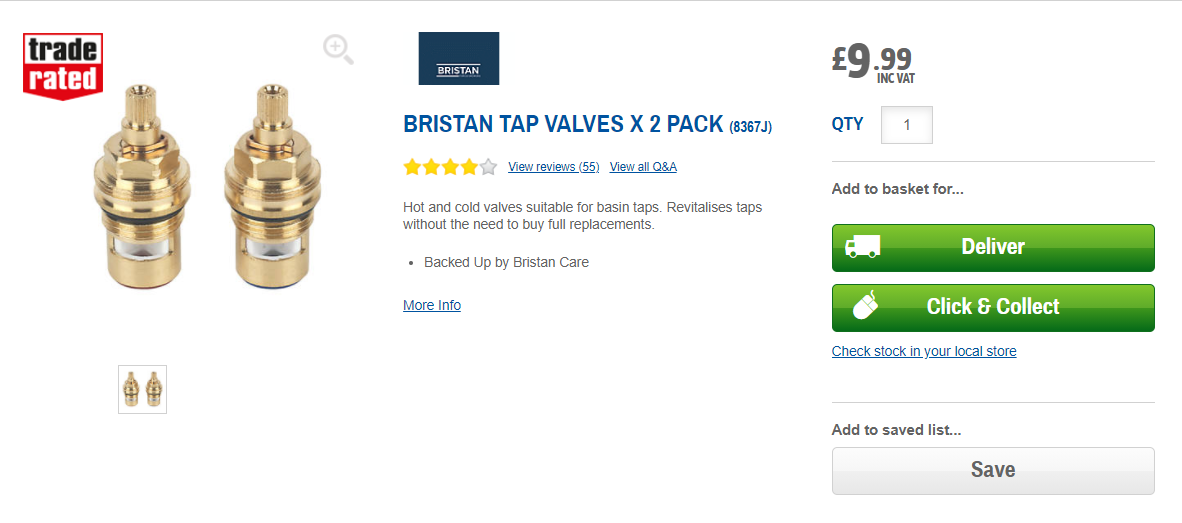Image resolution: width=1182 pixels, height=523 pixels.
Task: Click the magnifier zoom icon above product image
Action: pyautogui.click(x=338, y=49)
